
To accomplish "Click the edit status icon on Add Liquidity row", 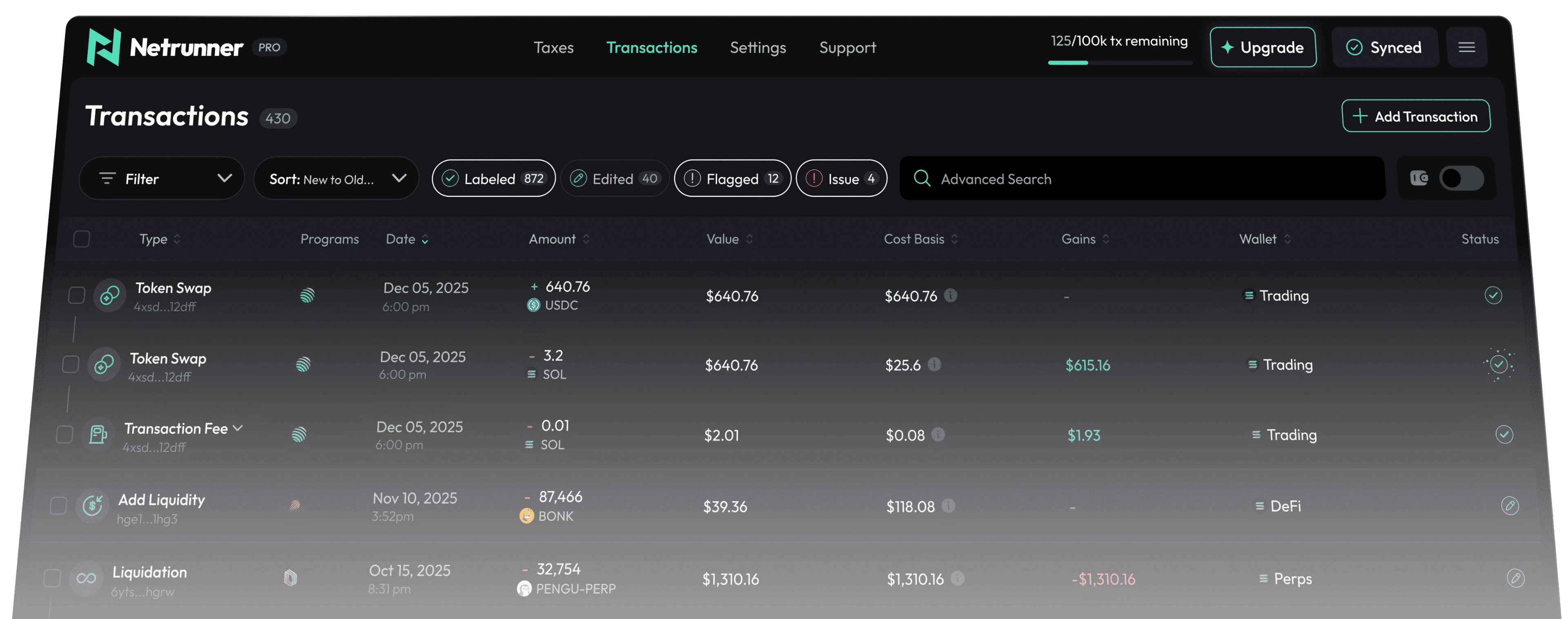I will [x=1510, y=506].
